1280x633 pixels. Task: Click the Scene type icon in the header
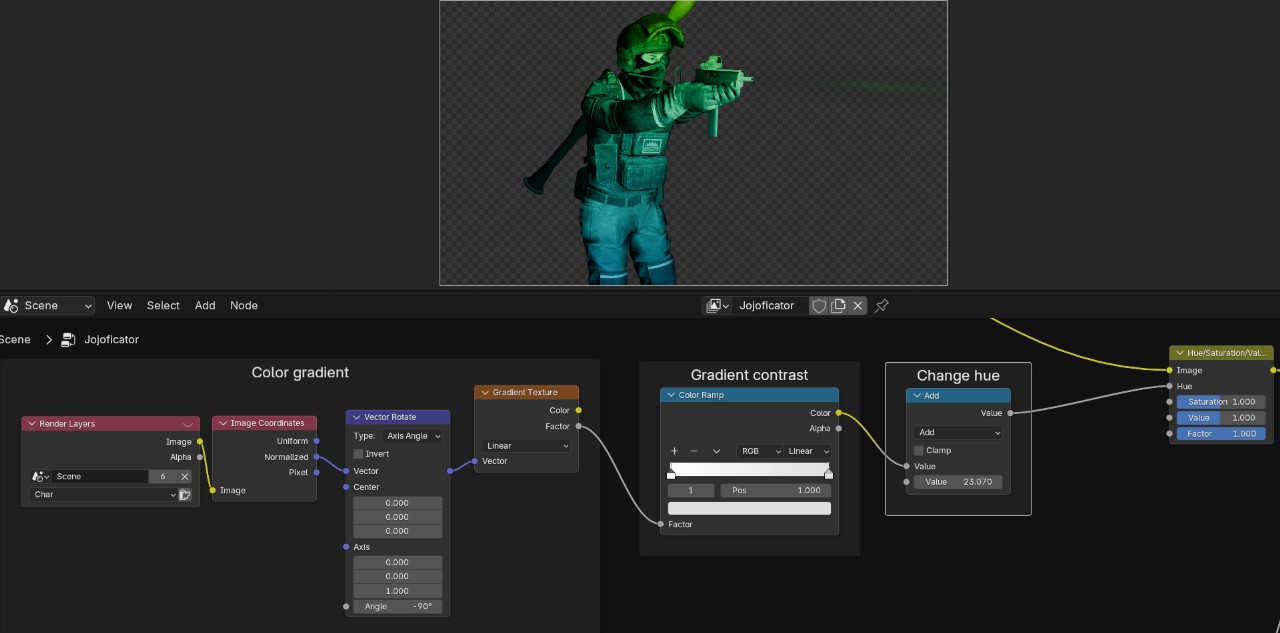pos(12,306)
